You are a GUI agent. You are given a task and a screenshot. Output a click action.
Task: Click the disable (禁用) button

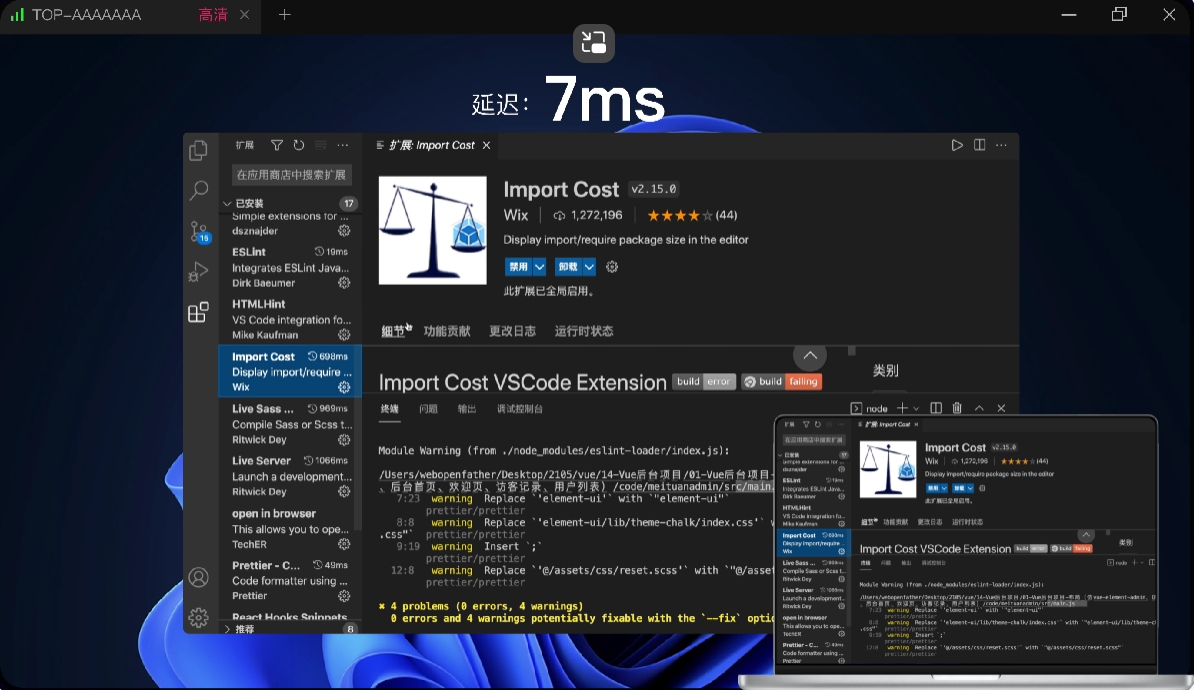(x=519, y=267)
